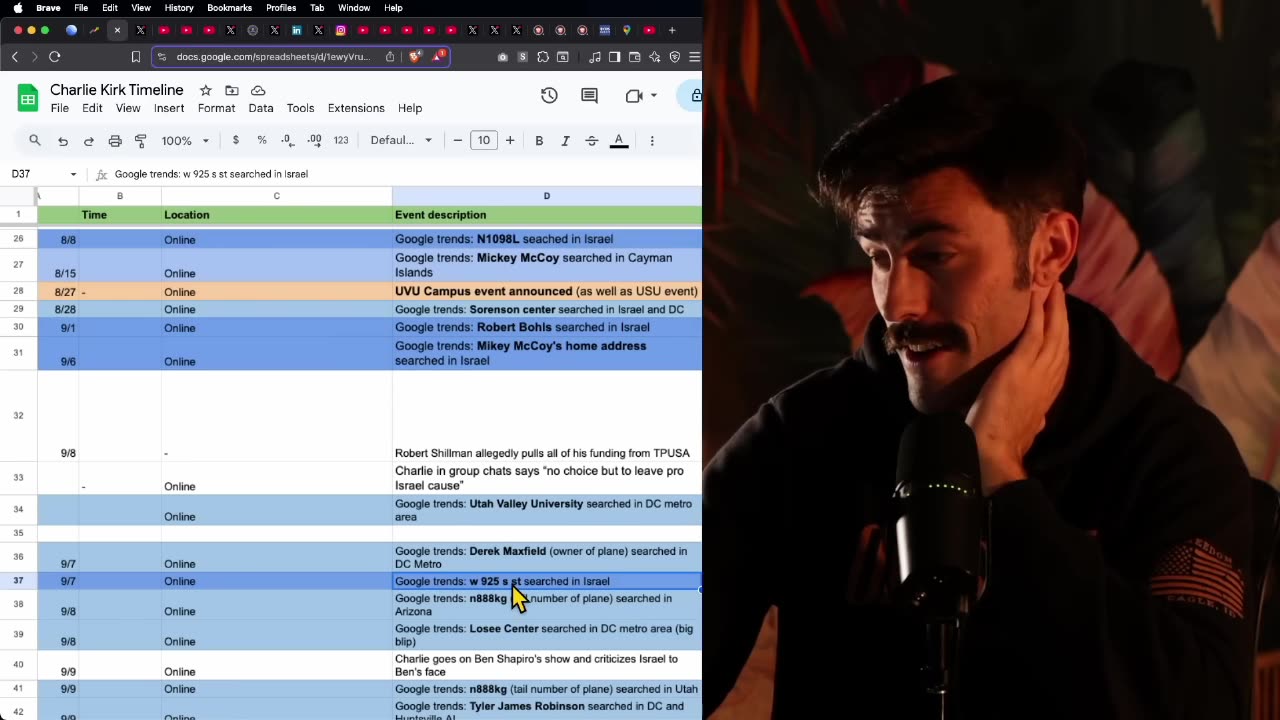Format cells as percent
The image size is (1280, 720).
coord(262,140)
